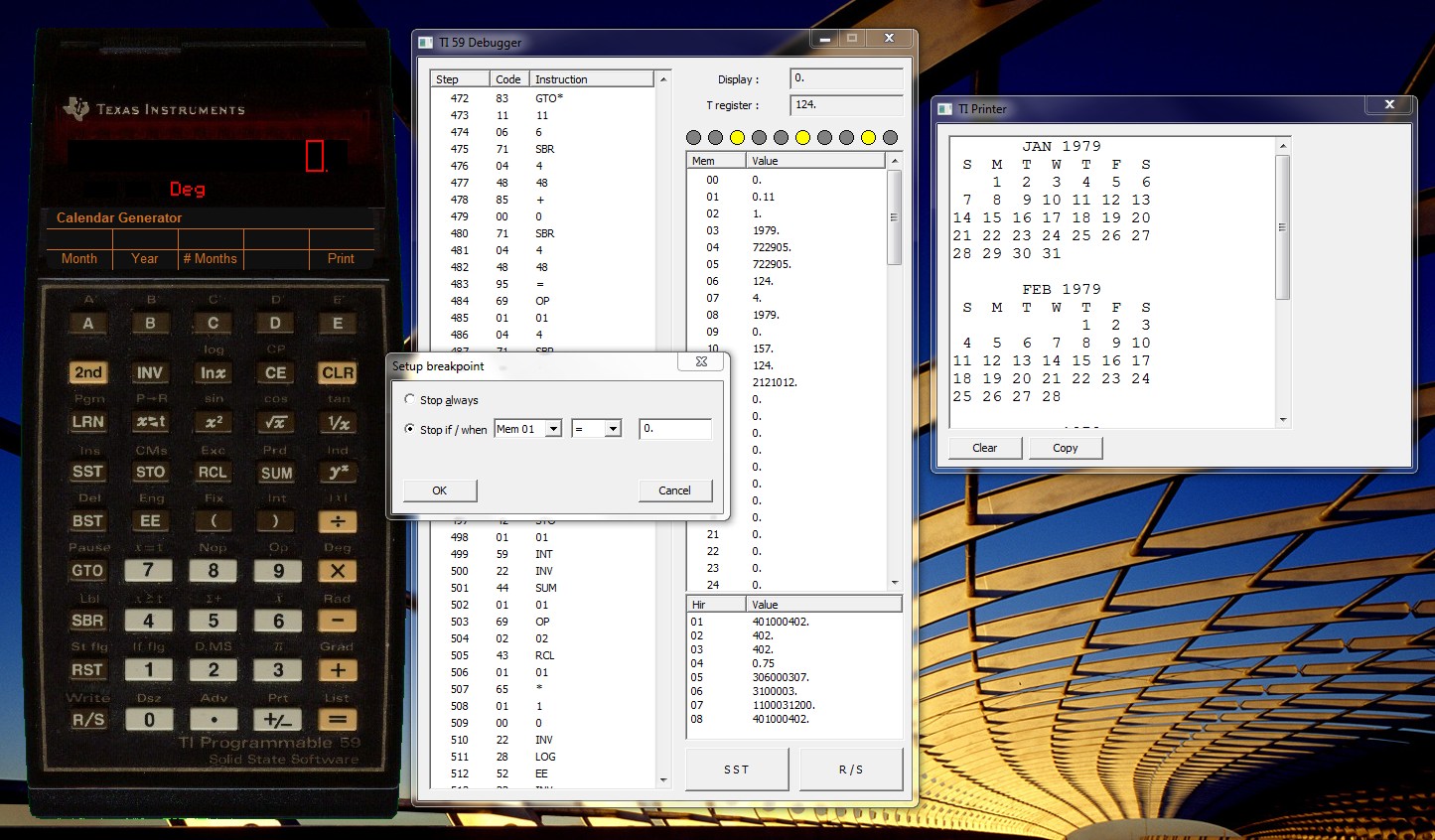Click the TI Printer scrollbar thumb
1435x840 pixels.
click(x=1282, y=227)
